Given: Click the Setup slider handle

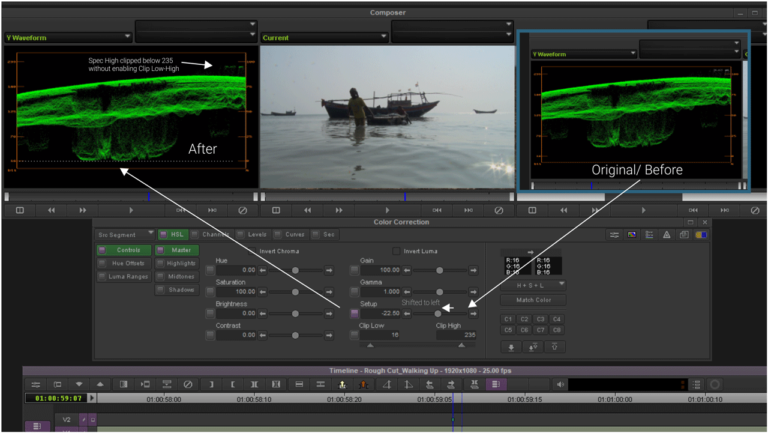Looking at the screenshot, I should [x=438, y=313].
